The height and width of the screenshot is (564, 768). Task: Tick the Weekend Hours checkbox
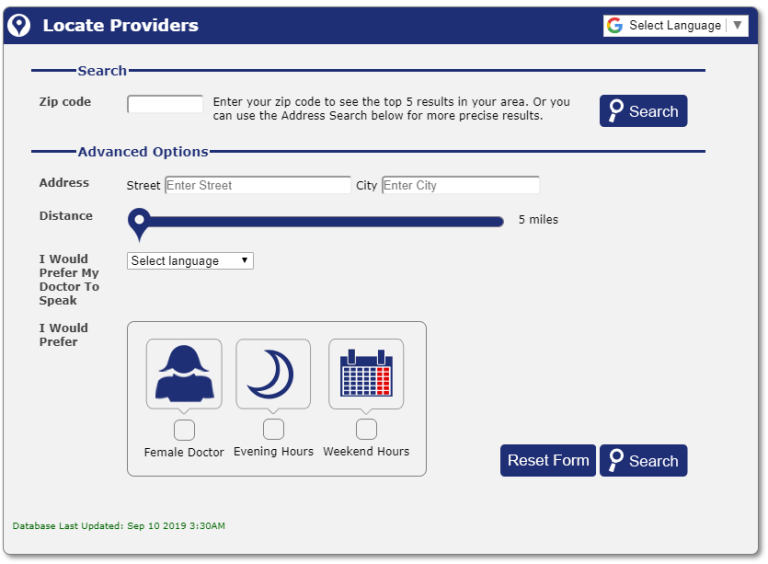click(x=366, y=430)
